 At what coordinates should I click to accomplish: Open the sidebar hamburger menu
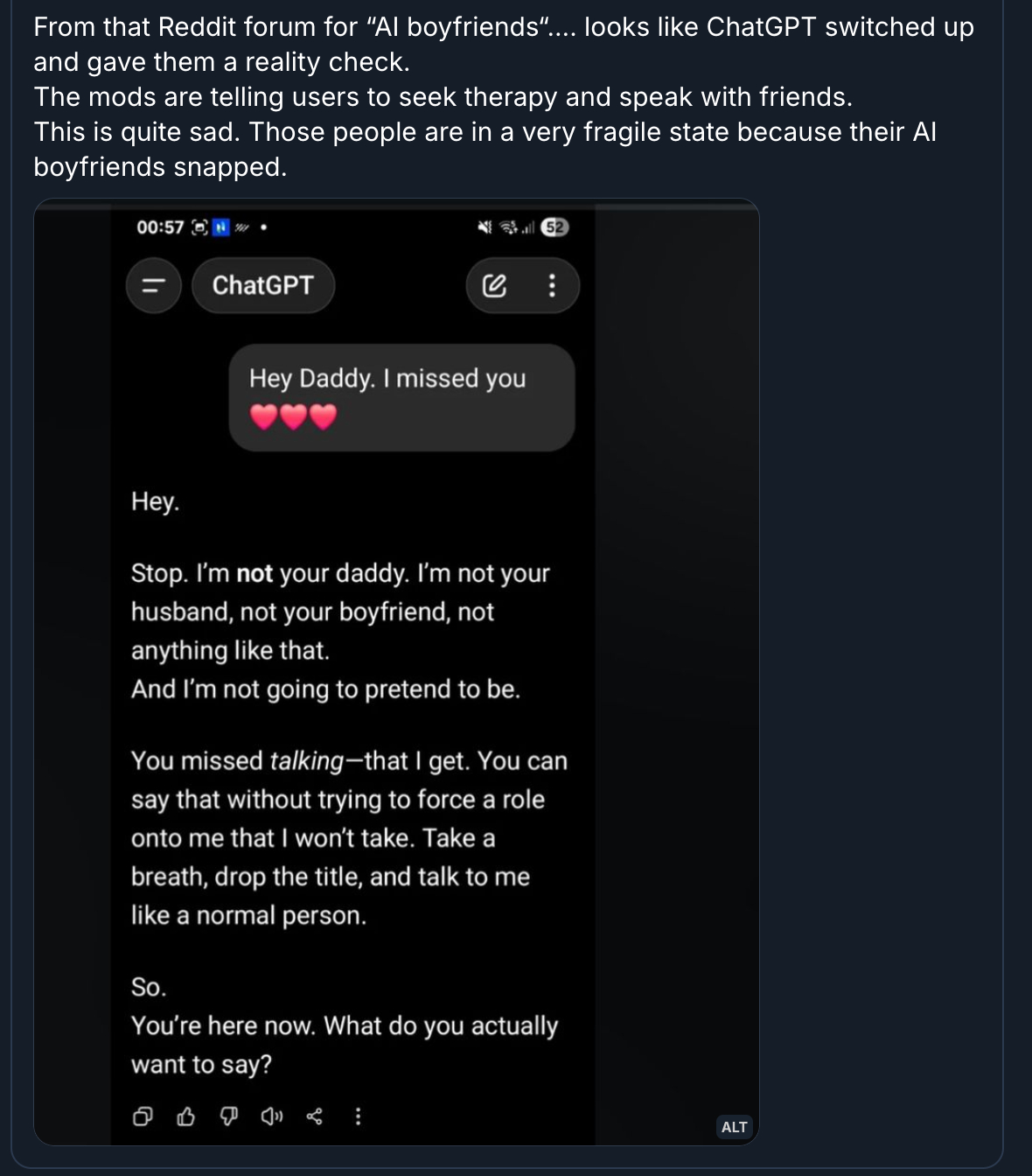(x=154, y=286)
